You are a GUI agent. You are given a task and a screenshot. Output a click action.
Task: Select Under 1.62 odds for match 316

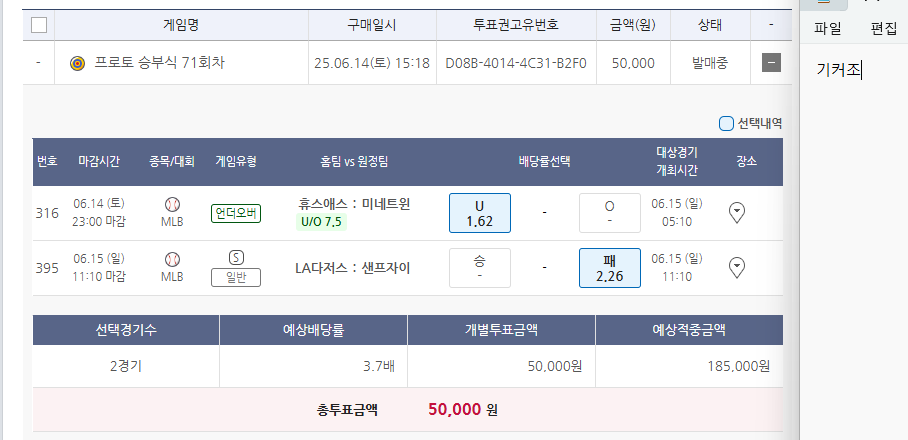(x=479, y=213)
